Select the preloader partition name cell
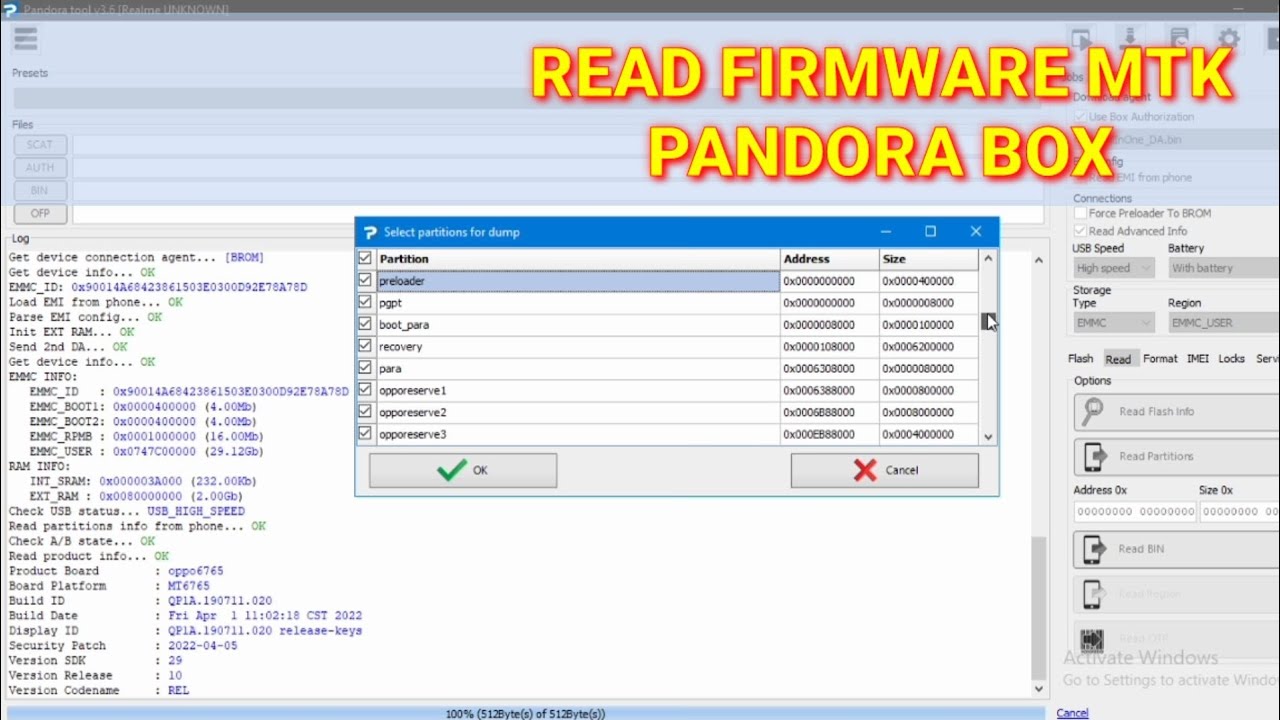Screen dimensions: 1280x720 click(x=577, y=281)
